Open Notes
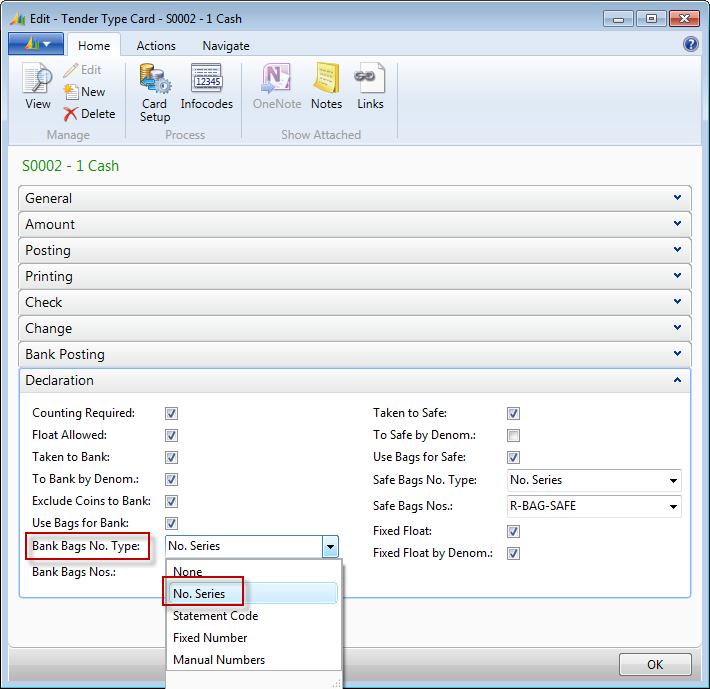 click(x=326, y=86)
